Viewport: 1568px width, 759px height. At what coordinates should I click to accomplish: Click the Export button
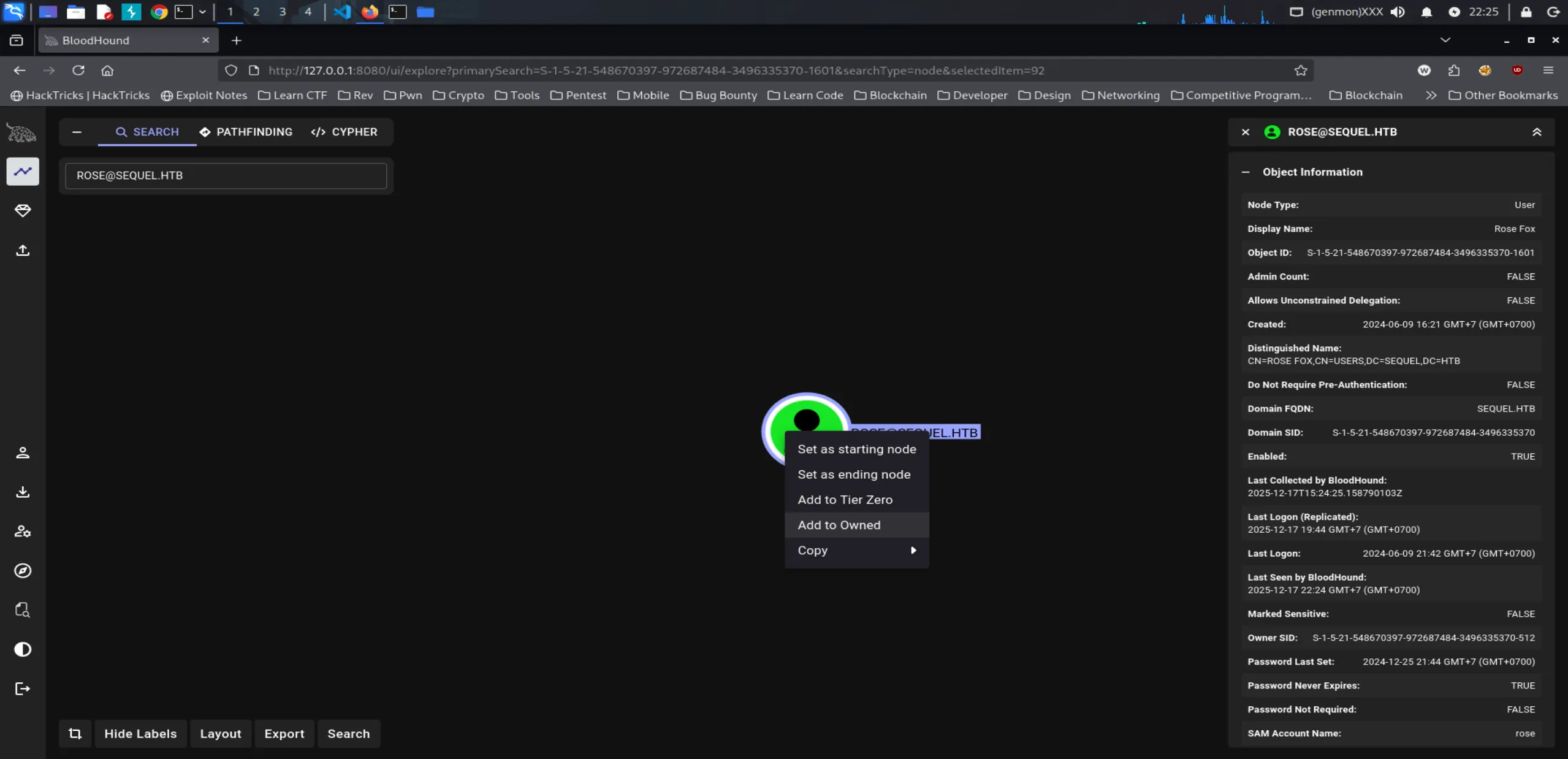point(284,734)
